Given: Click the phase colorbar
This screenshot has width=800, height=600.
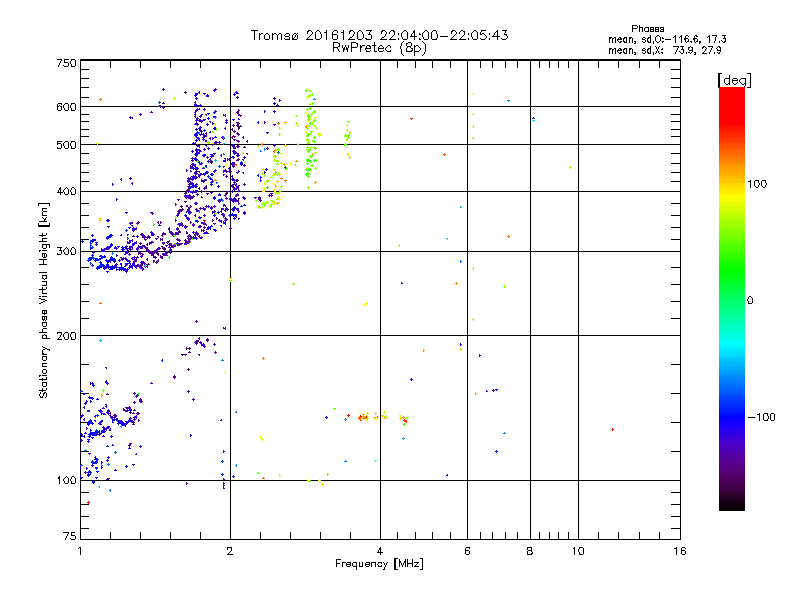Looking at the screenshot, I should [732, 298].
